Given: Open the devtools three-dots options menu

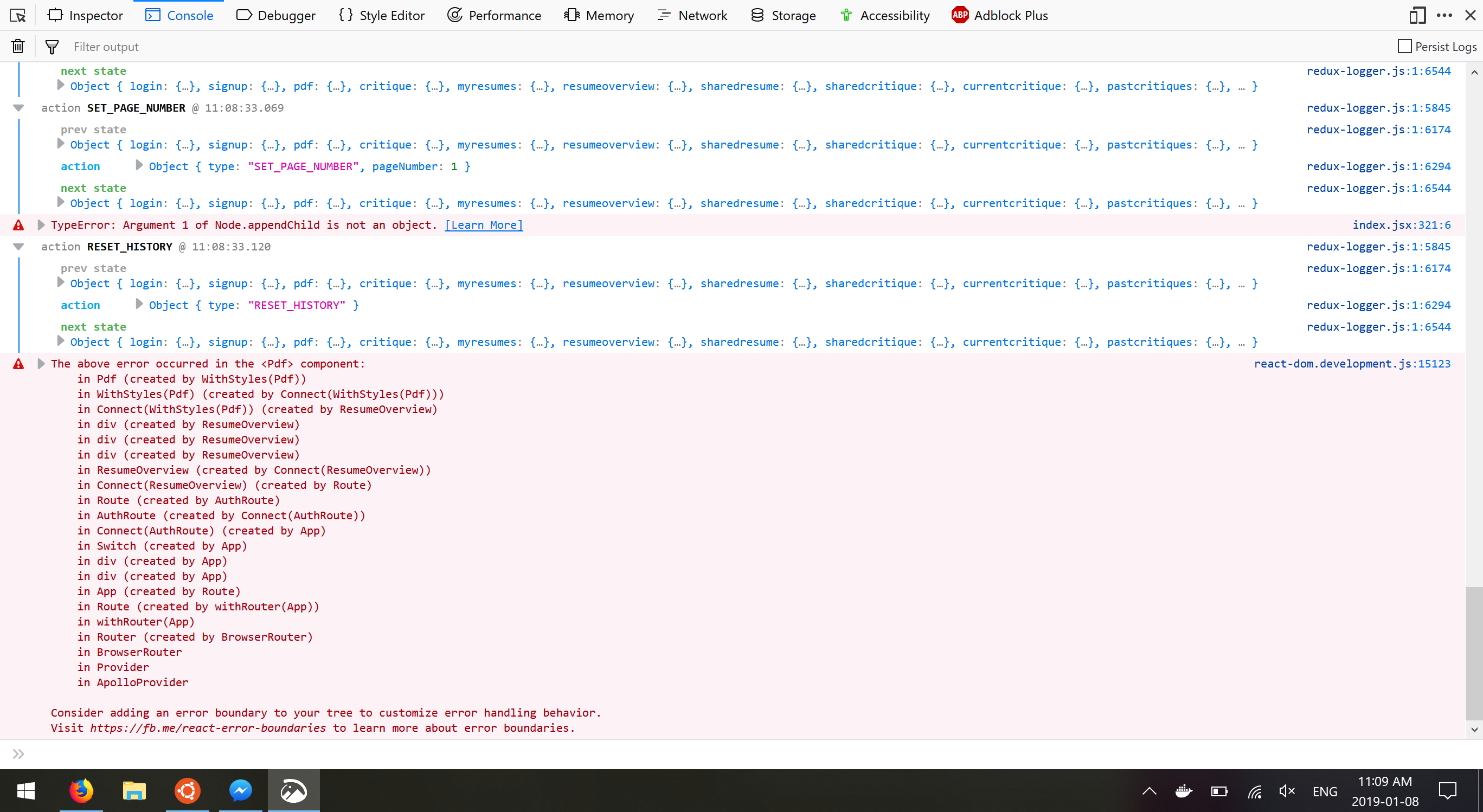Looking at the screenshot, I should [1444, 16].
